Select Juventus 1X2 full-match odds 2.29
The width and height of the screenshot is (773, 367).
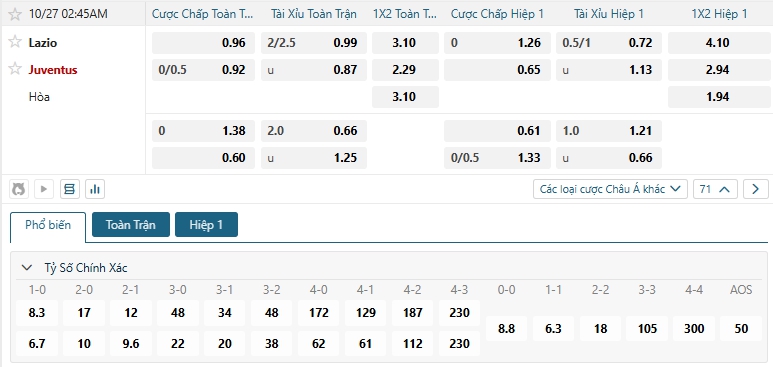click(x=405, y=70)
